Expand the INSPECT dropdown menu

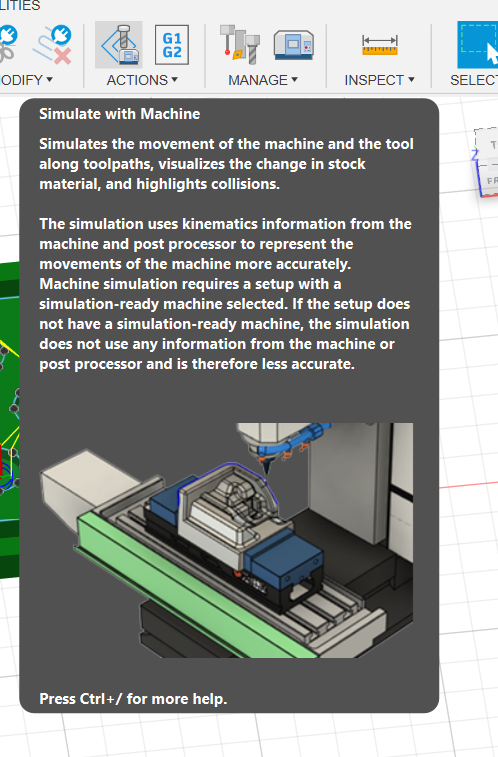[x=379, y=80]
